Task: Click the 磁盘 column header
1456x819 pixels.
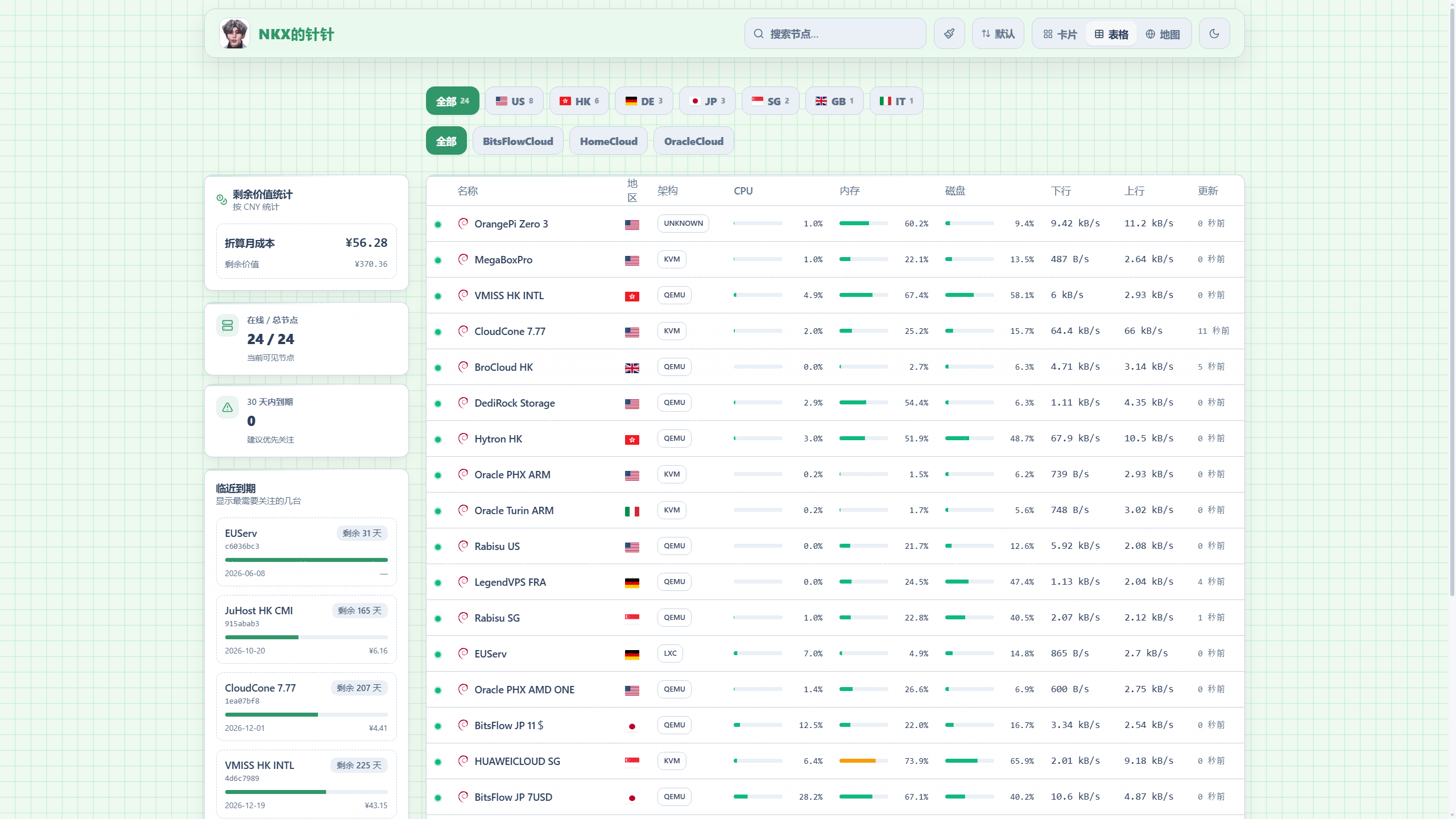Action: (x=955, y=191)
